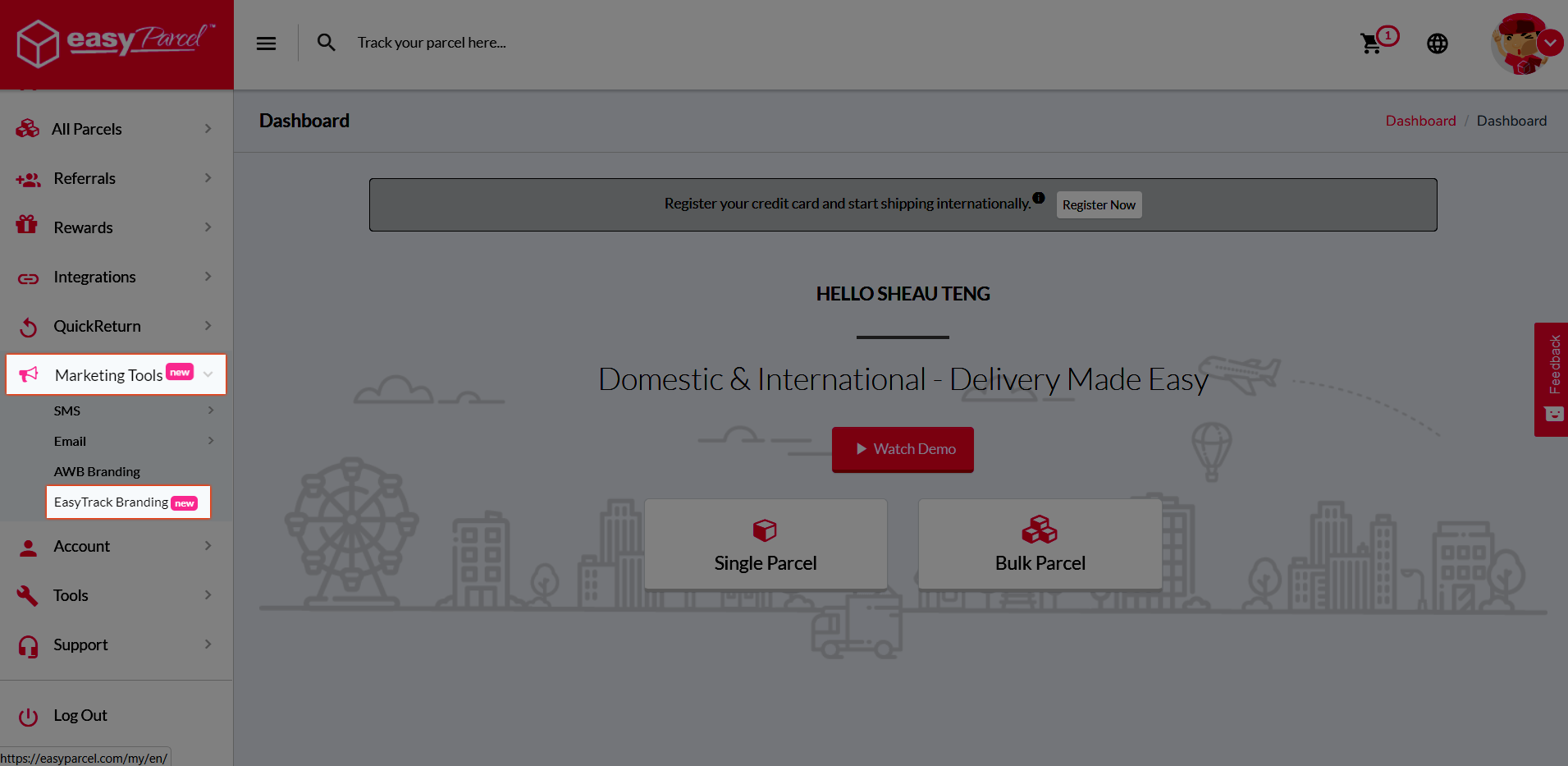Click the Register Now button
Image resolution: width=1568 pixels, height=766 pixels.
[1099, 205]
